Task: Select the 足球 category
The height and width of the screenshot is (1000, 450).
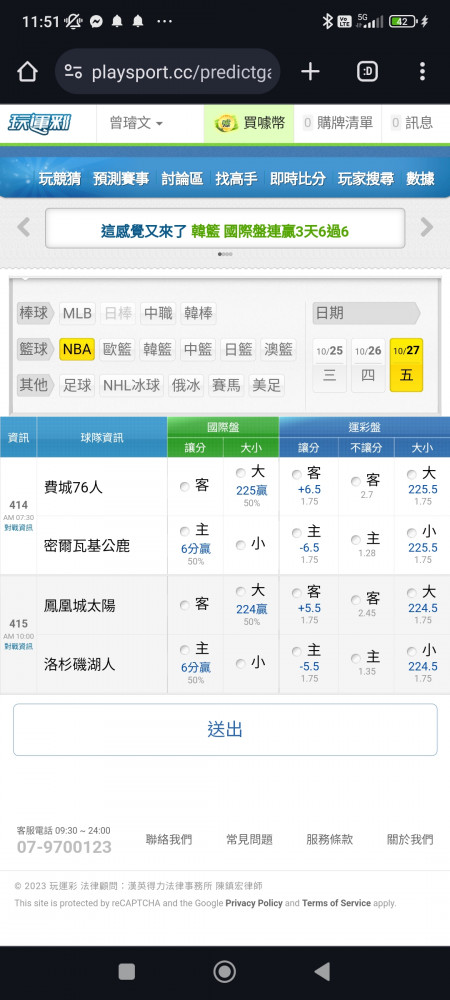Action: [76, 385]
